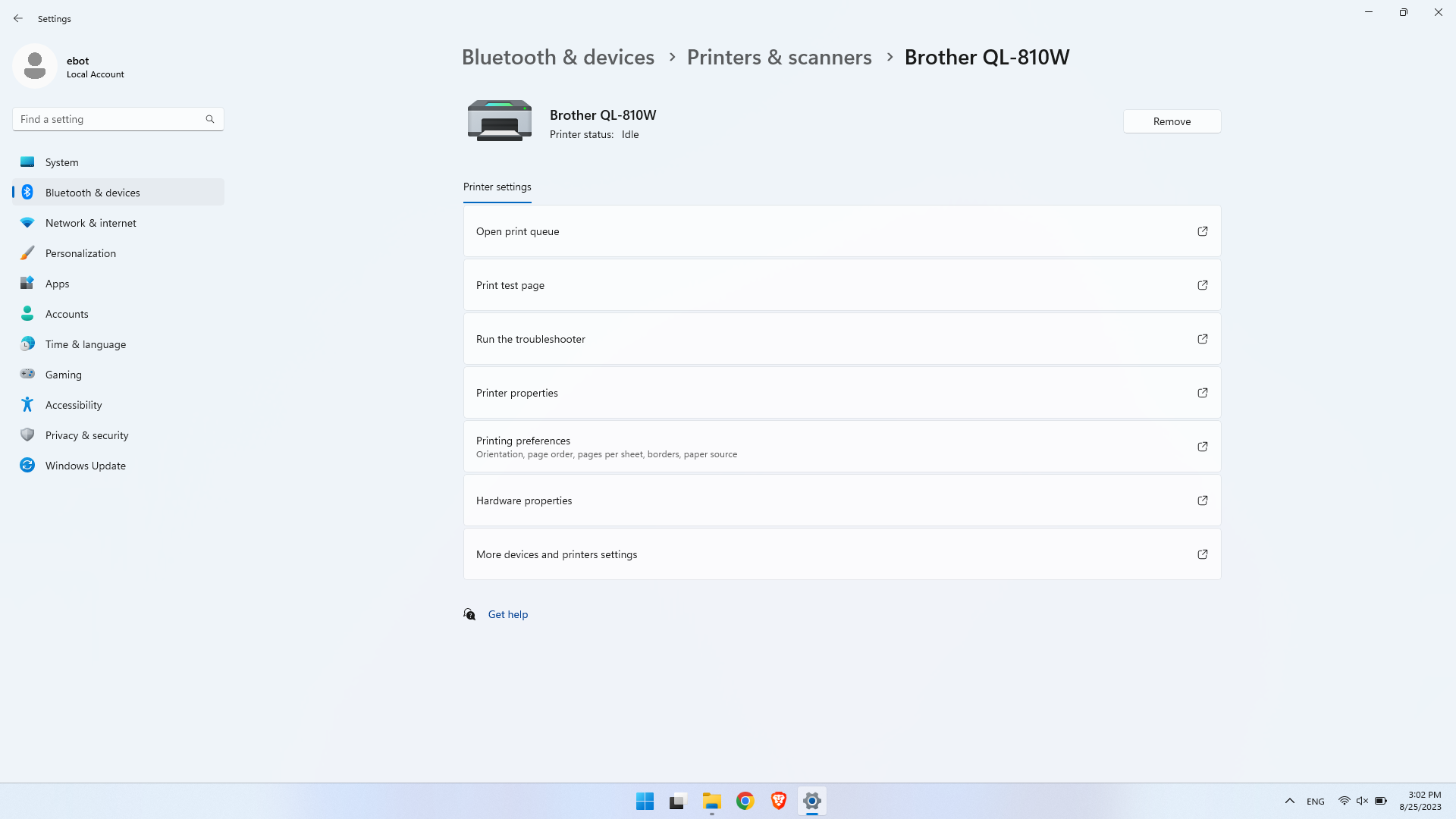The height and width of the screenshot is (819, 1456).
Task: Launch Brave browser from taskbar
Action: [779, 801]
